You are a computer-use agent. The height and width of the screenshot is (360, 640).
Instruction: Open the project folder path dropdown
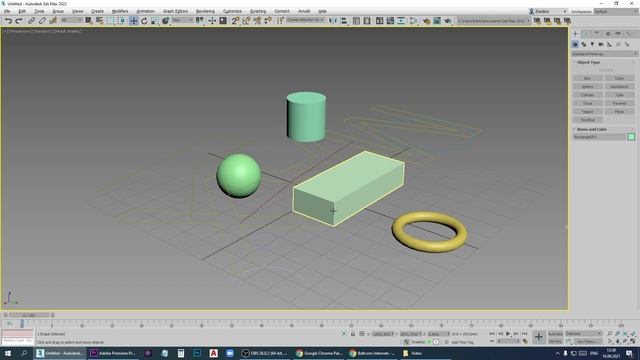click(x=493, y=20)
